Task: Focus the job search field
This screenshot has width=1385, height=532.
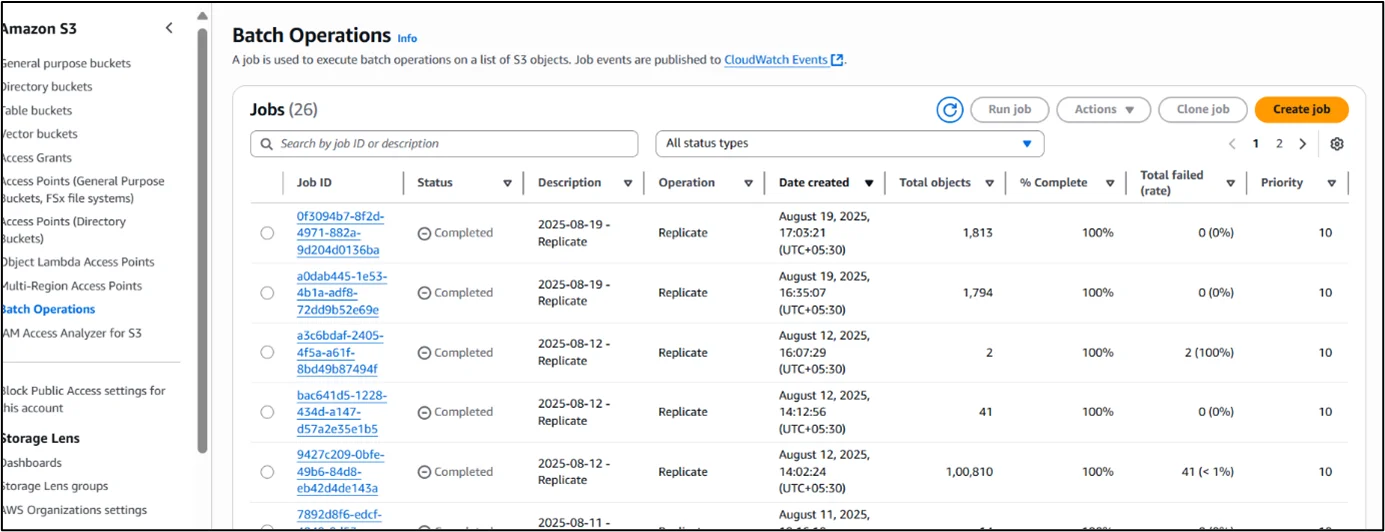Action: (444, 144)
